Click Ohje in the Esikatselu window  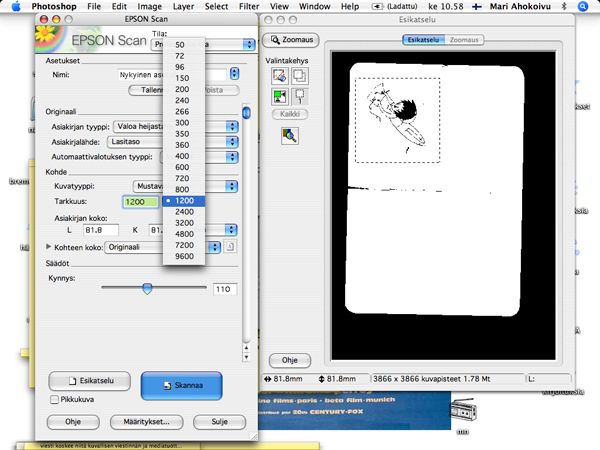(290, 360)
